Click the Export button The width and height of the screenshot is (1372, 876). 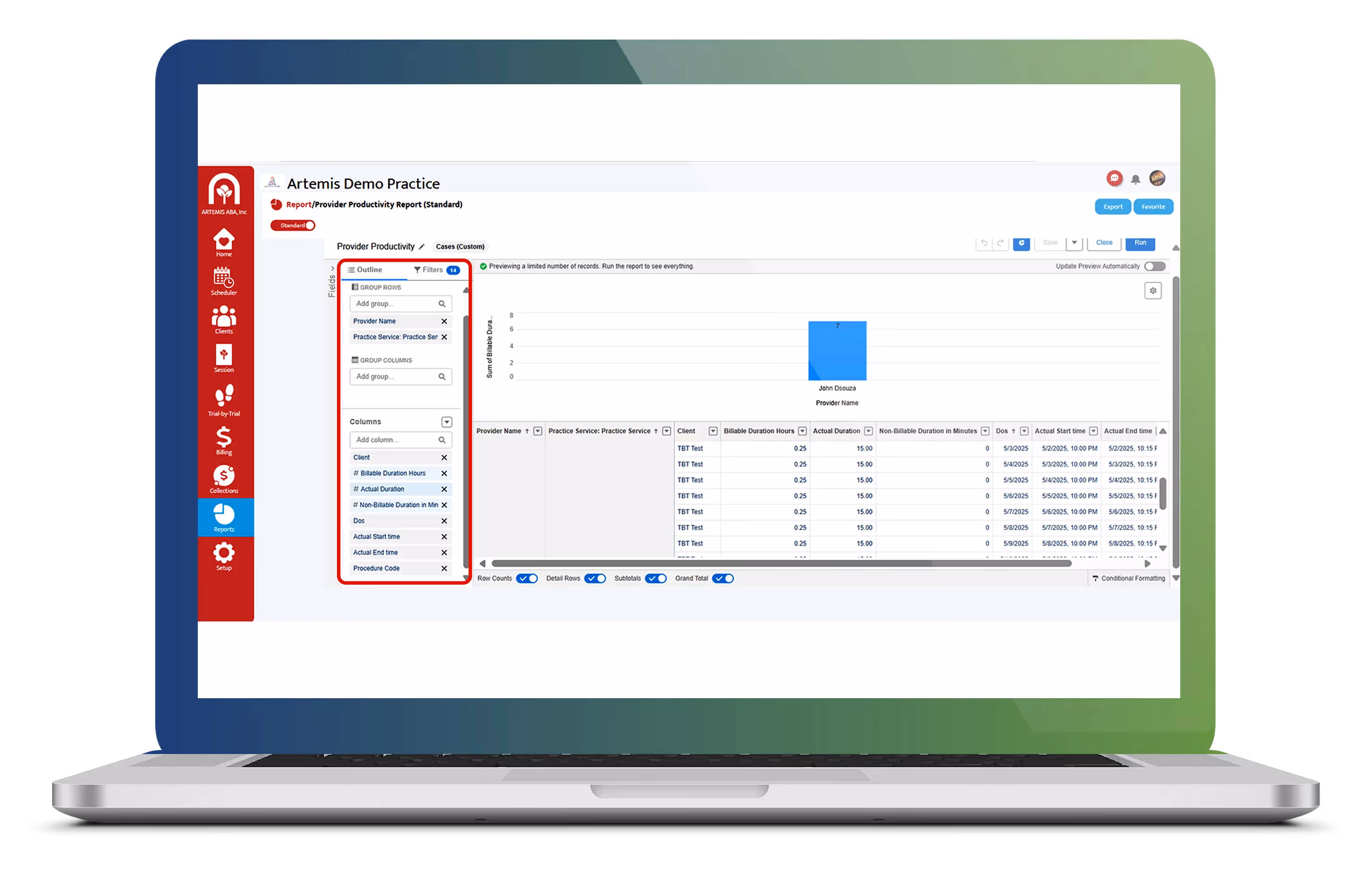pyautogui.click(x=1112, y=206)
